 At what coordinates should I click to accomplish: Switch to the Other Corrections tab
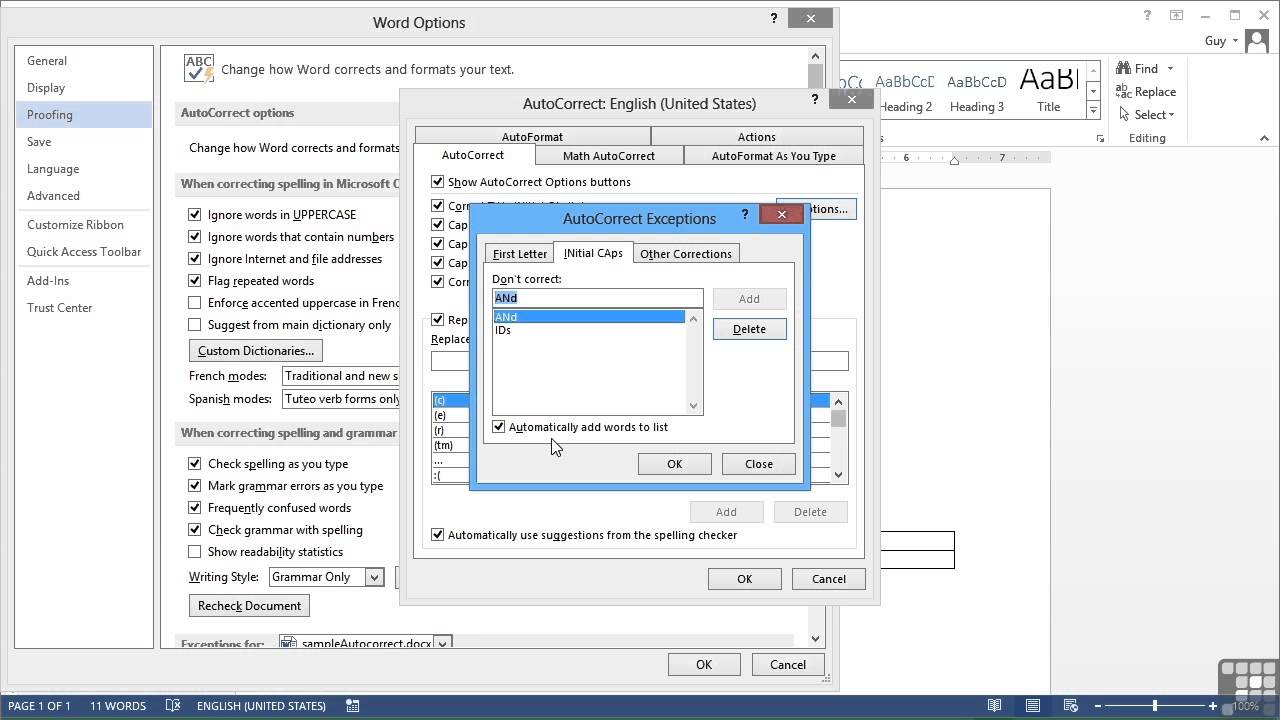click(686, 254)
